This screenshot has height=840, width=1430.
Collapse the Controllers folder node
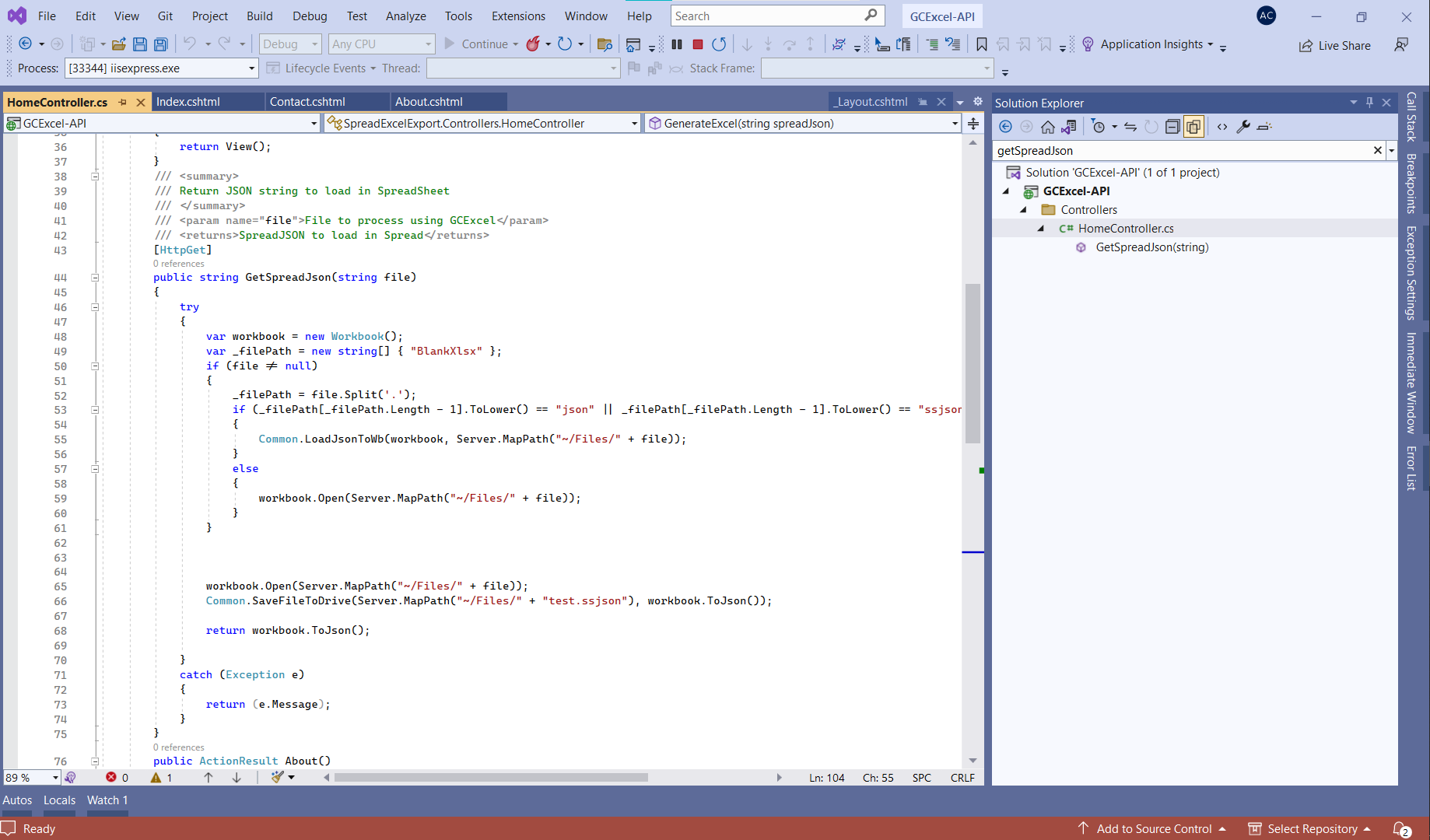1024,209
